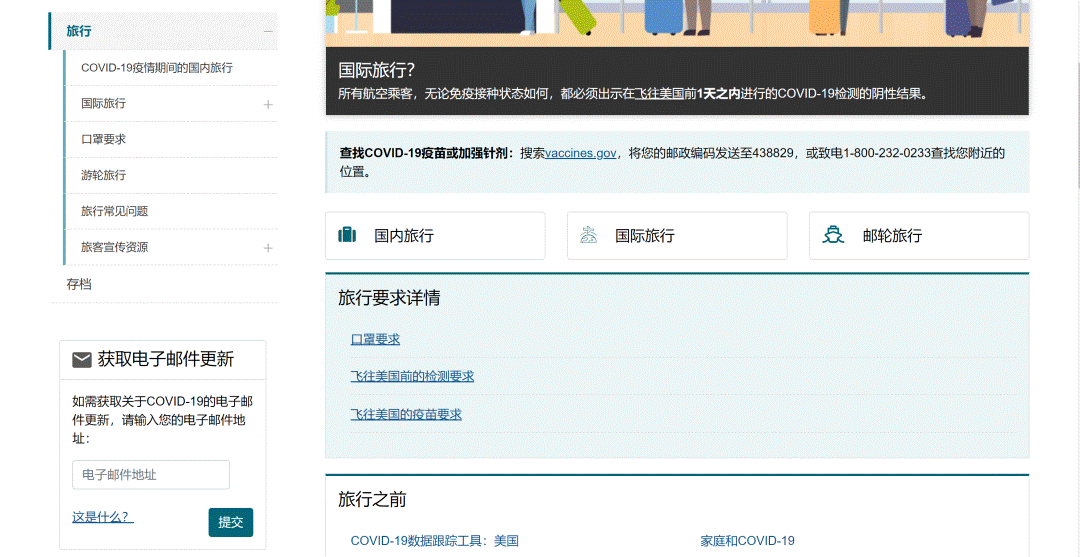Open COVID-19疫情期间的国内旅行 in sidebar
This screenshot has height=557, width=1080.
point(156,68)
